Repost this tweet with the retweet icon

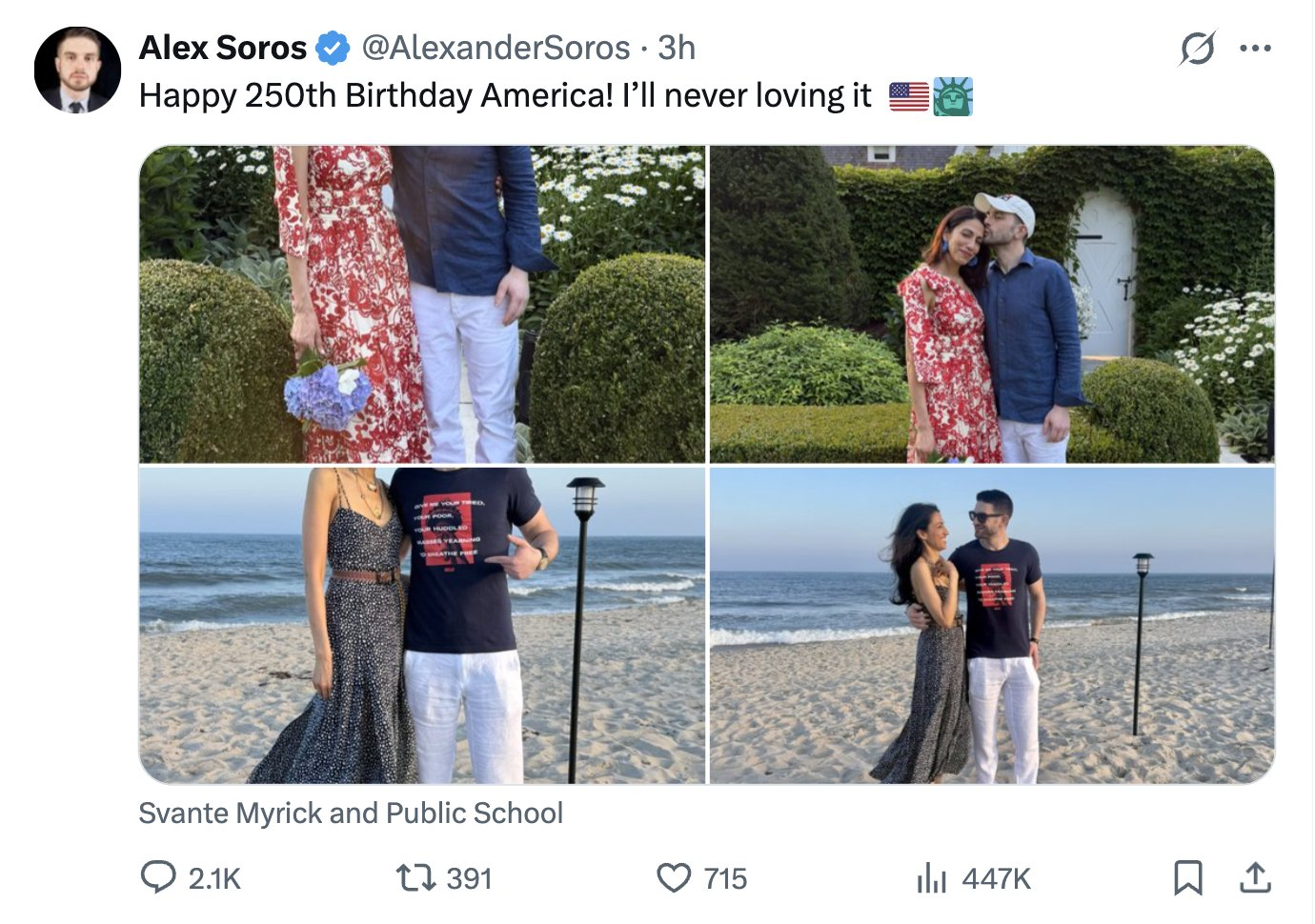[x=415, y=877]
